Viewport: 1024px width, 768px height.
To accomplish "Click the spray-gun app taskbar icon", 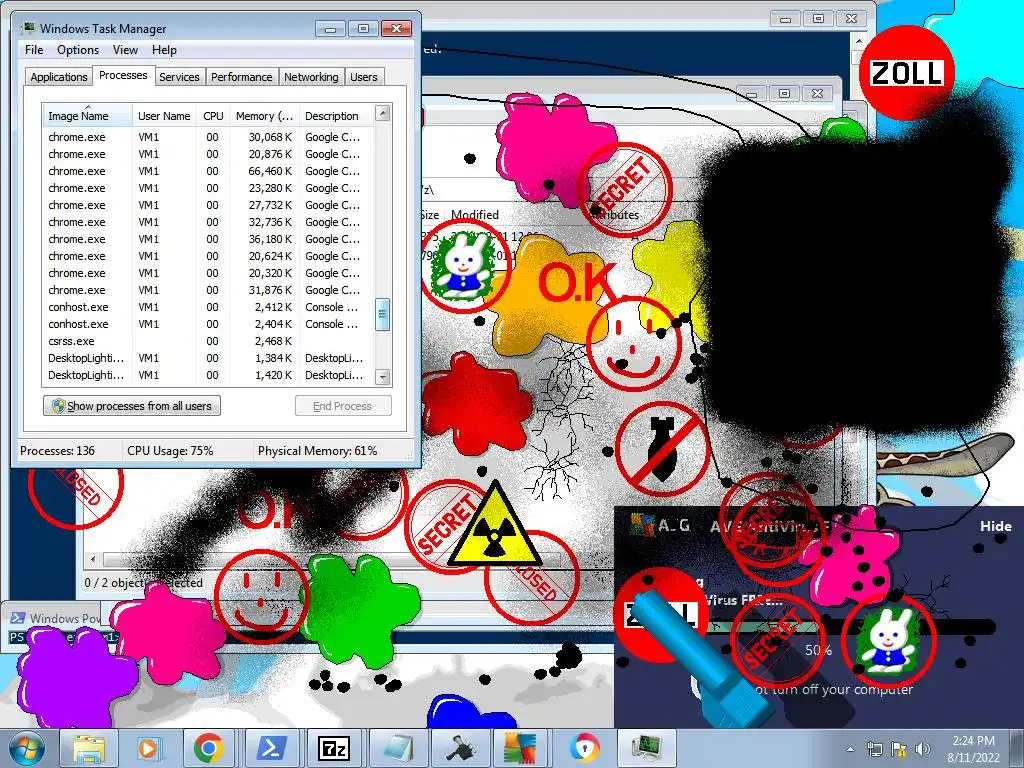I will (459, 748).
